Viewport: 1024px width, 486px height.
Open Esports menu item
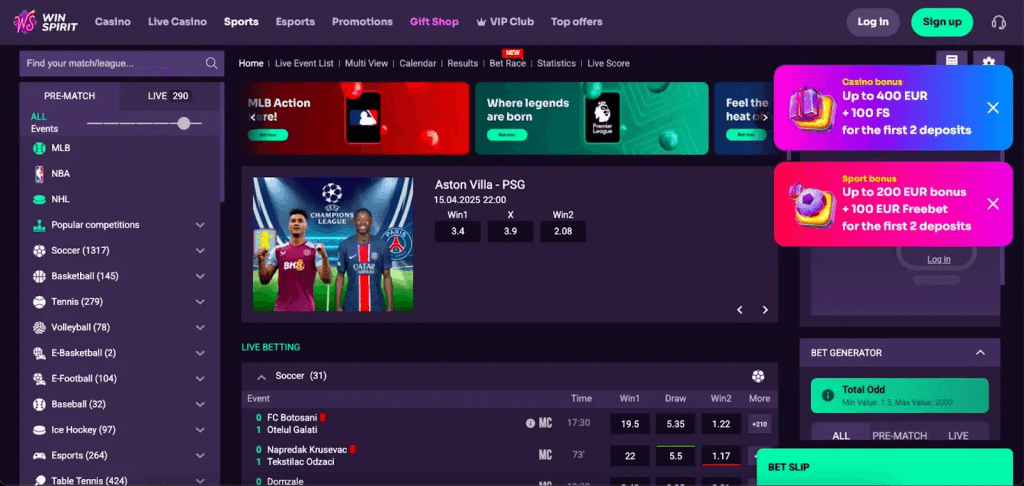pyautogui.click(x=295, y=22)
